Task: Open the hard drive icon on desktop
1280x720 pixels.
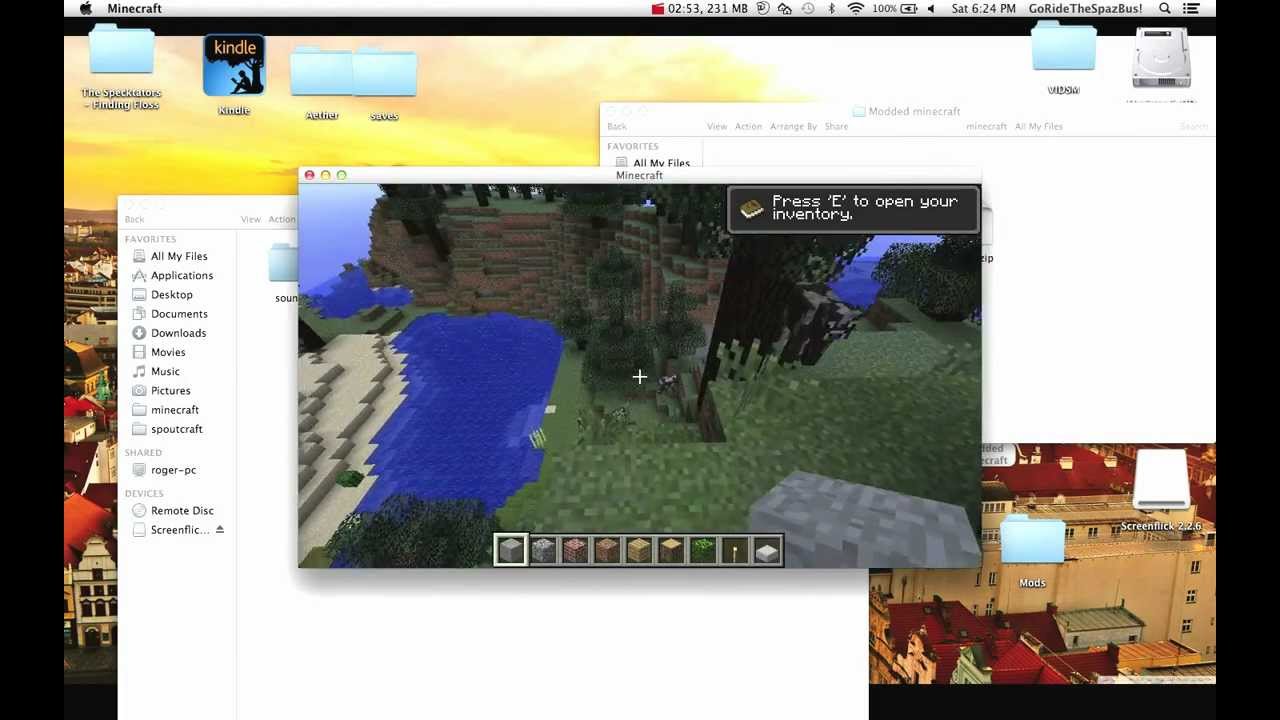Action: pos(1161,59)
